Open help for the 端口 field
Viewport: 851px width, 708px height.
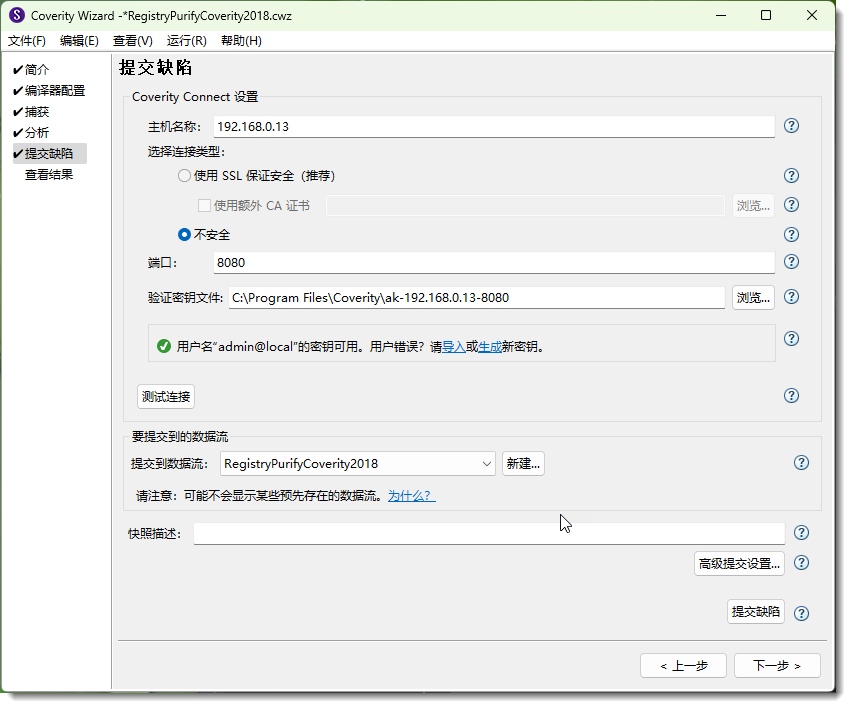click(791, 262)
